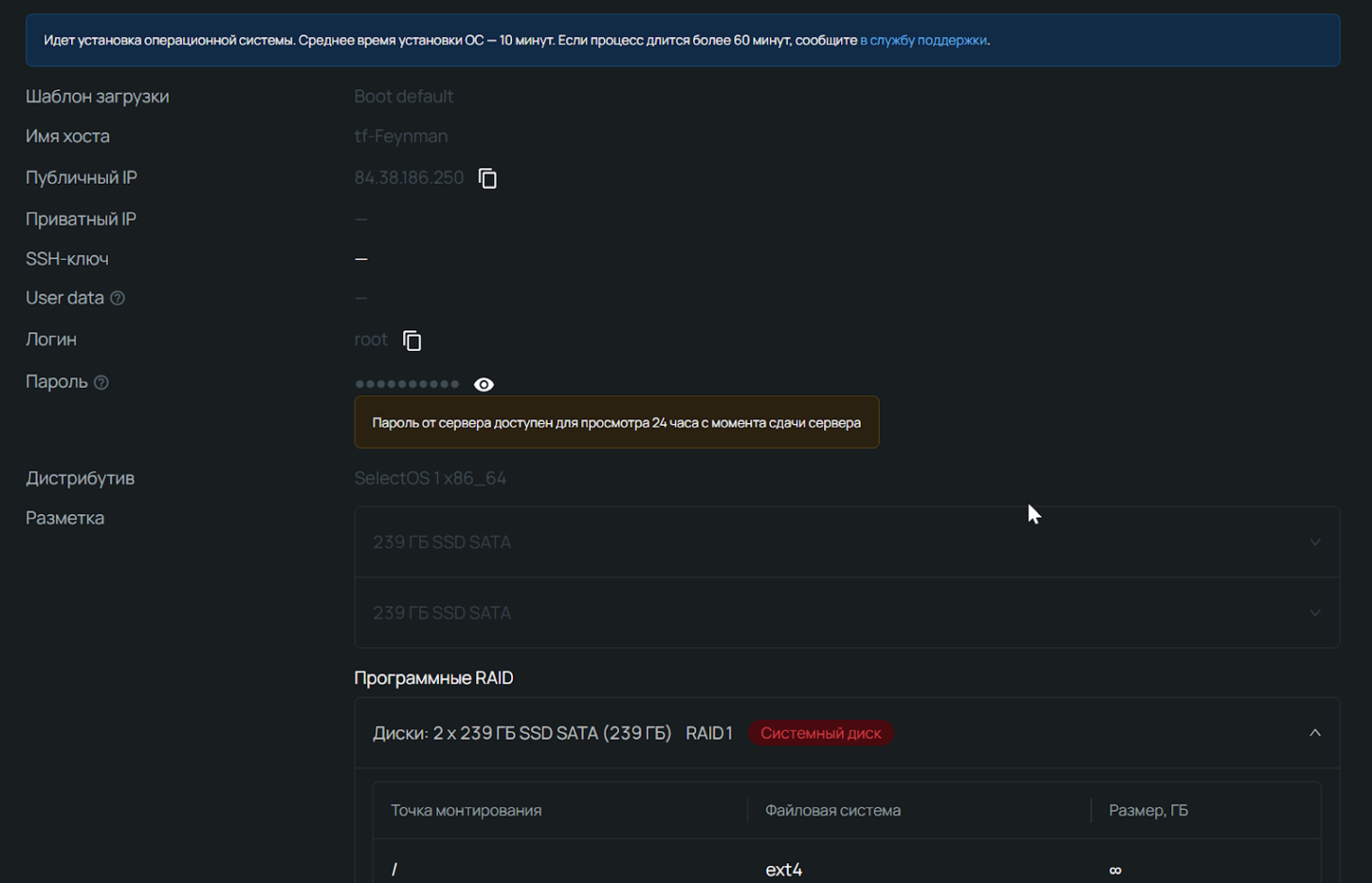Expand the first 239 ГБ SSD SATA chevron

(x=1314, y=542)
